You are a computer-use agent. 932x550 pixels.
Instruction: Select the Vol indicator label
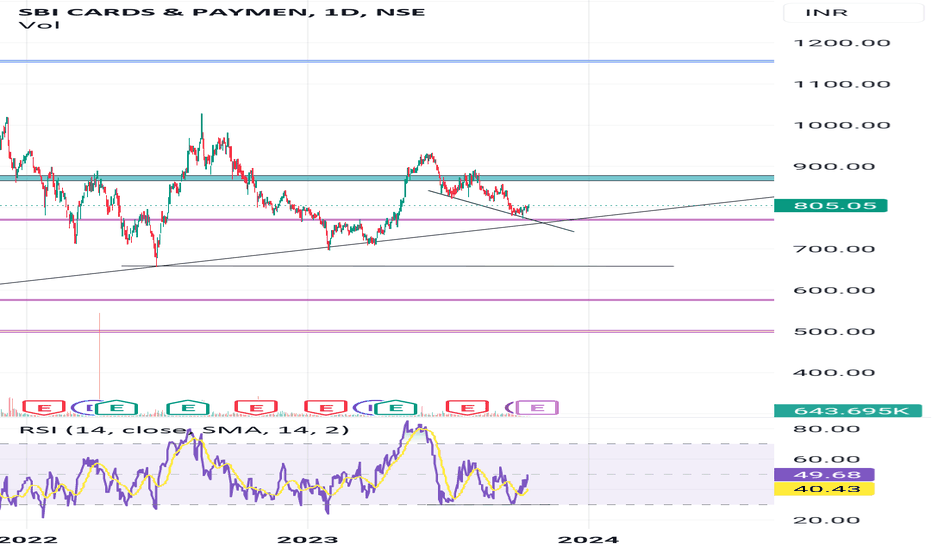click(39, 26)
